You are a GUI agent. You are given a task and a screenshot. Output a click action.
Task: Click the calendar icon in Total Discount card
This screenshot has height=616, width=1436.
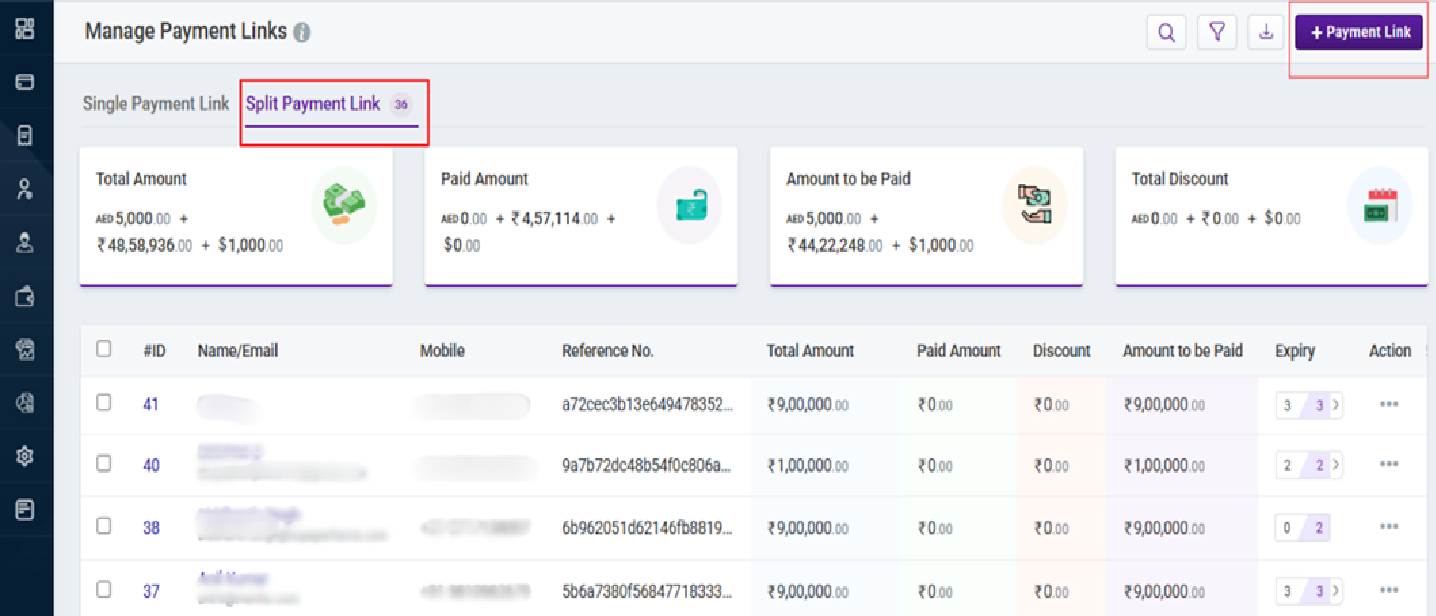click(x=1380, y=205)
